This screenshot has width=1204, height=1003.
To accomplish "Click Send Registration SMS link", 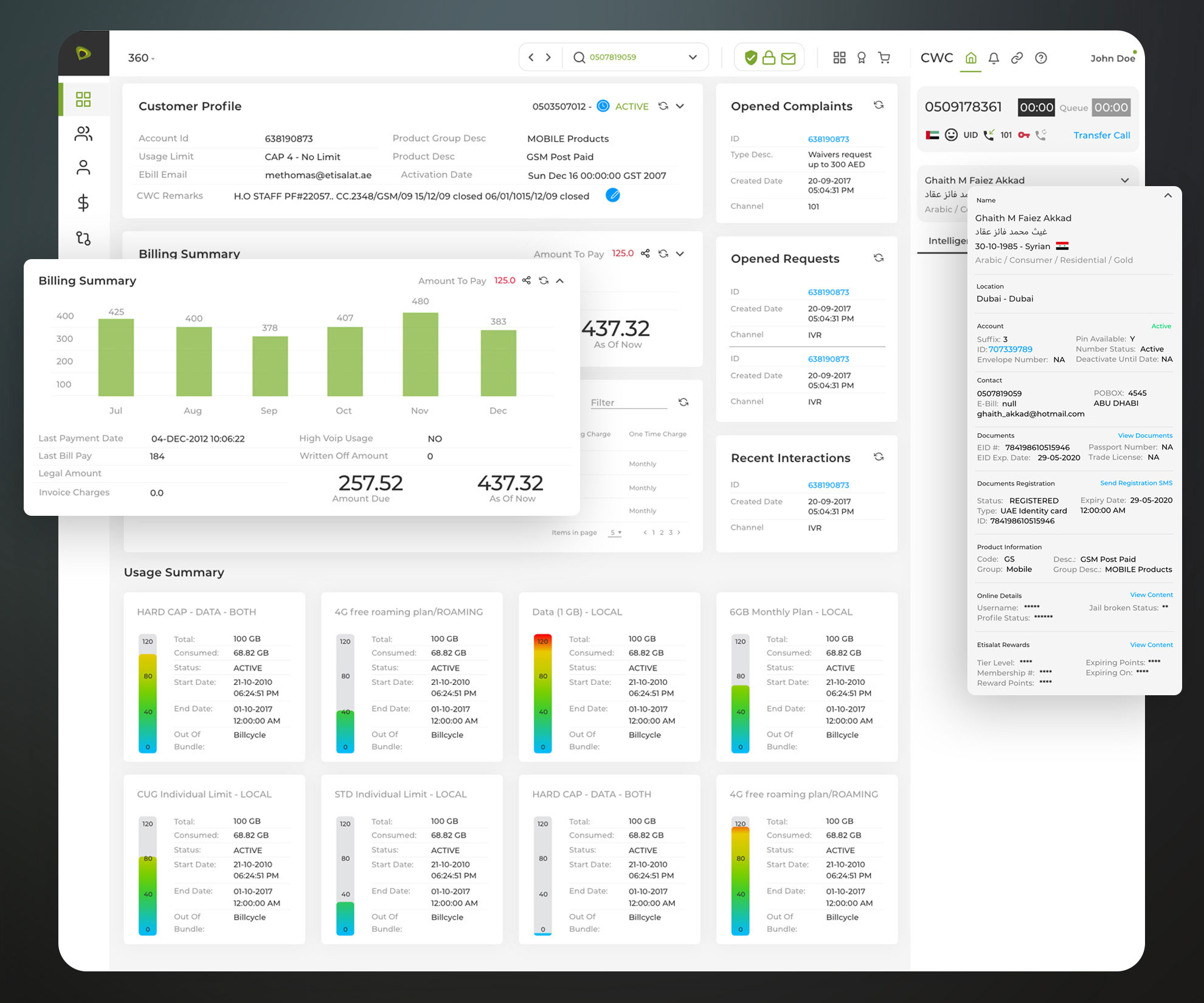I will click(x=1136, y=483).
